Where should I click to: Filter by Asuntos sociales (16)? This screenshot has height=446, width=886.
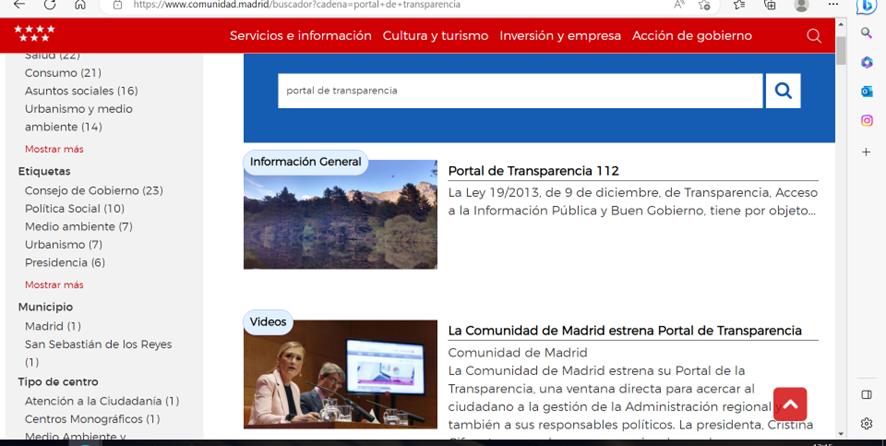coord(81,91)
